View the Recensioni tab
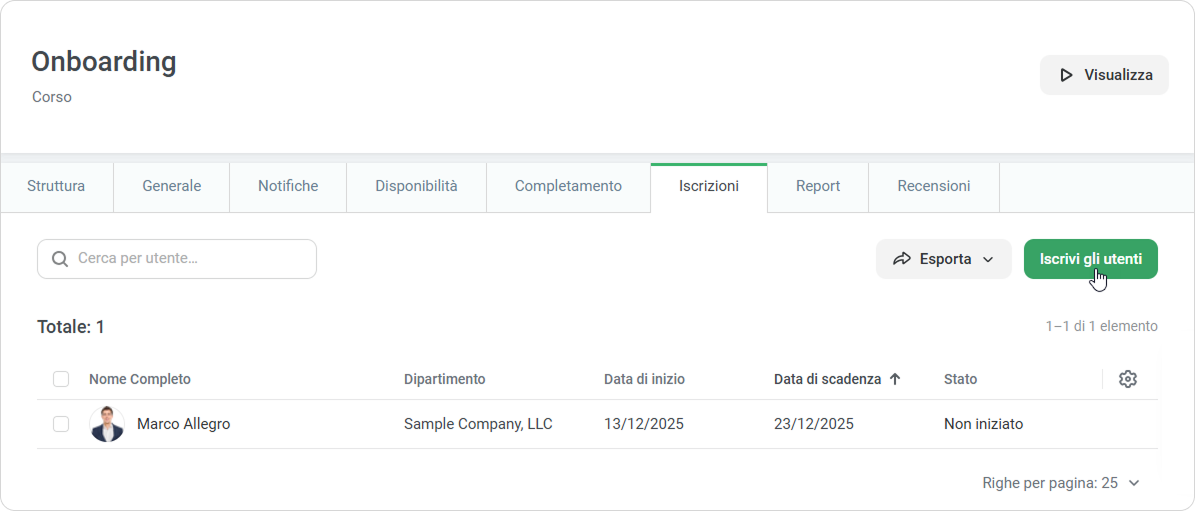Screen dimensions: 1195x511 coord(933,186)
